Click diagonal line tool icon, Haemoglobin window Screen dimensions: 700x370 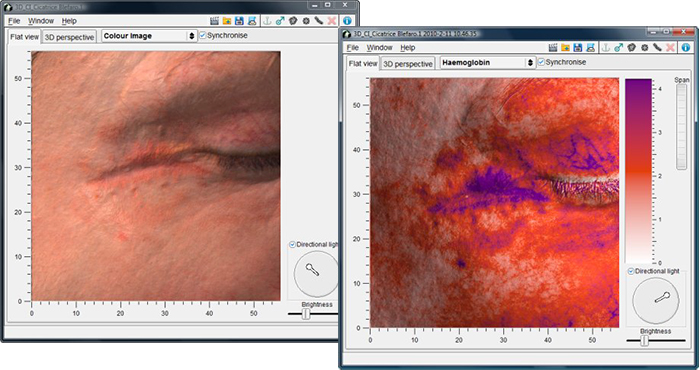pyautogui.click(x=657, y=47)
